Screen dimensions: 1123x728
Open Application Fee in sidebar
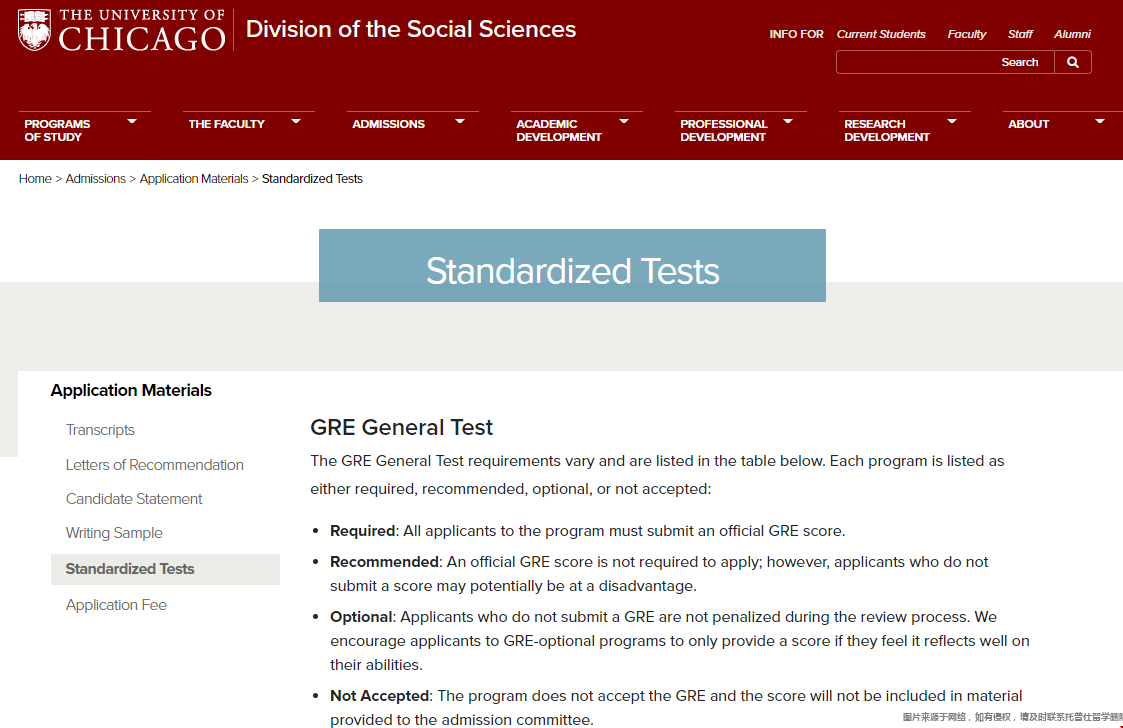[x=116, y=605]
